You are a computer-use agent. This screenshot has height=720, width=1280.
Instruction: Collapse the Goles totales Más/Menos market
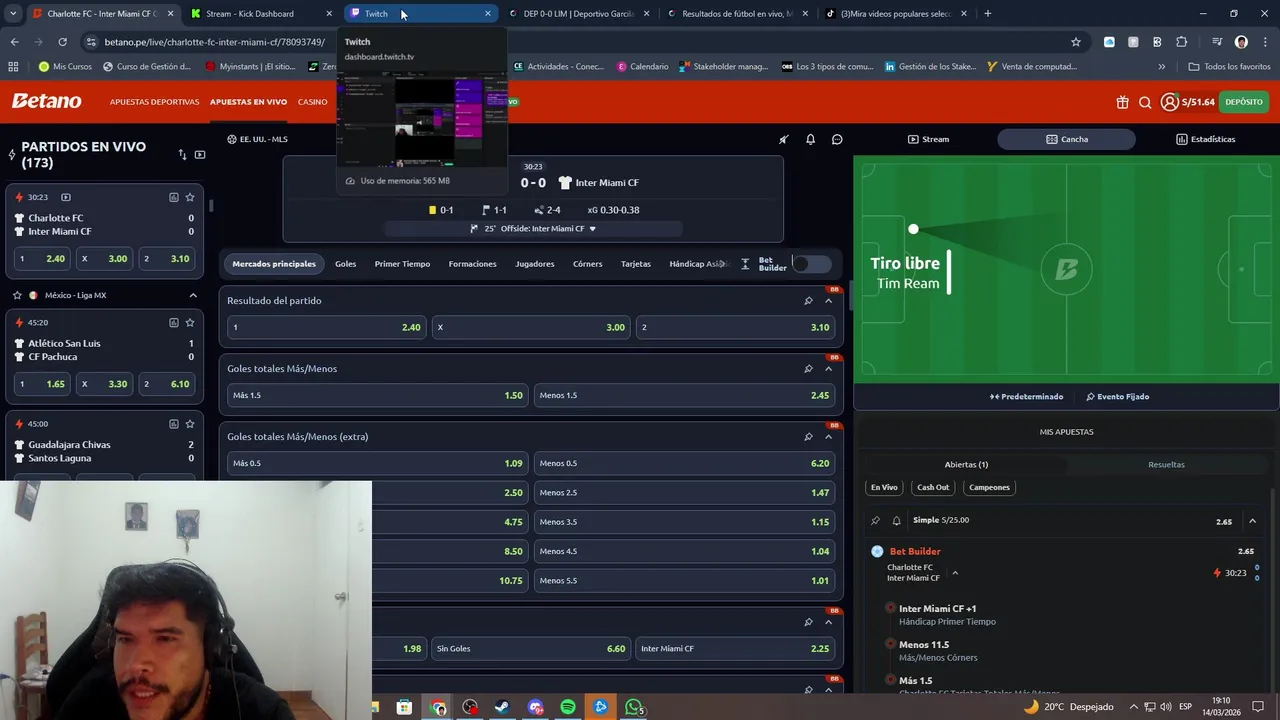click(x=828, y=368)
